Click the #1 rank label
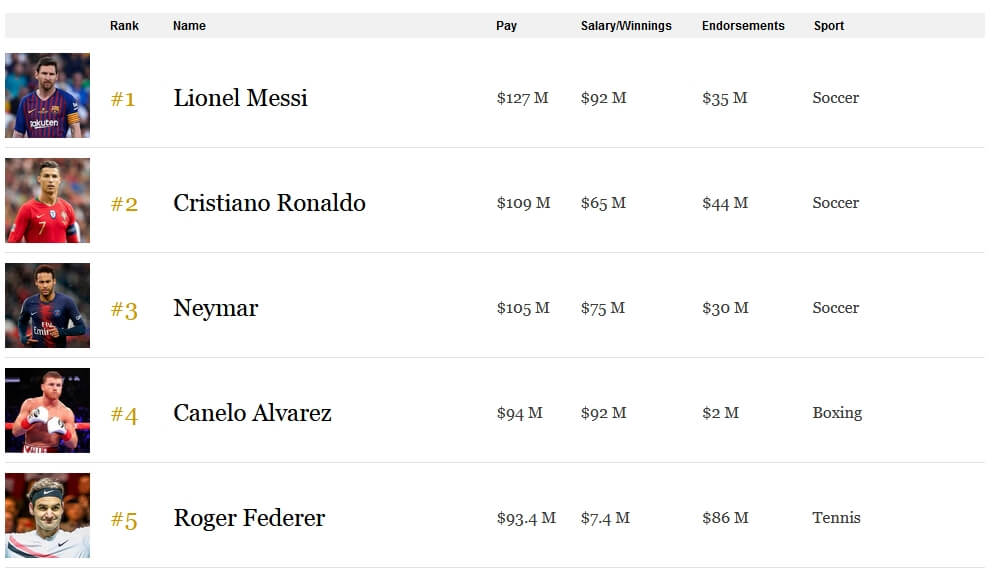Image resolution: width=1001 pixels, height=577 pixels. pyautogui.click(x=123, y=99)
